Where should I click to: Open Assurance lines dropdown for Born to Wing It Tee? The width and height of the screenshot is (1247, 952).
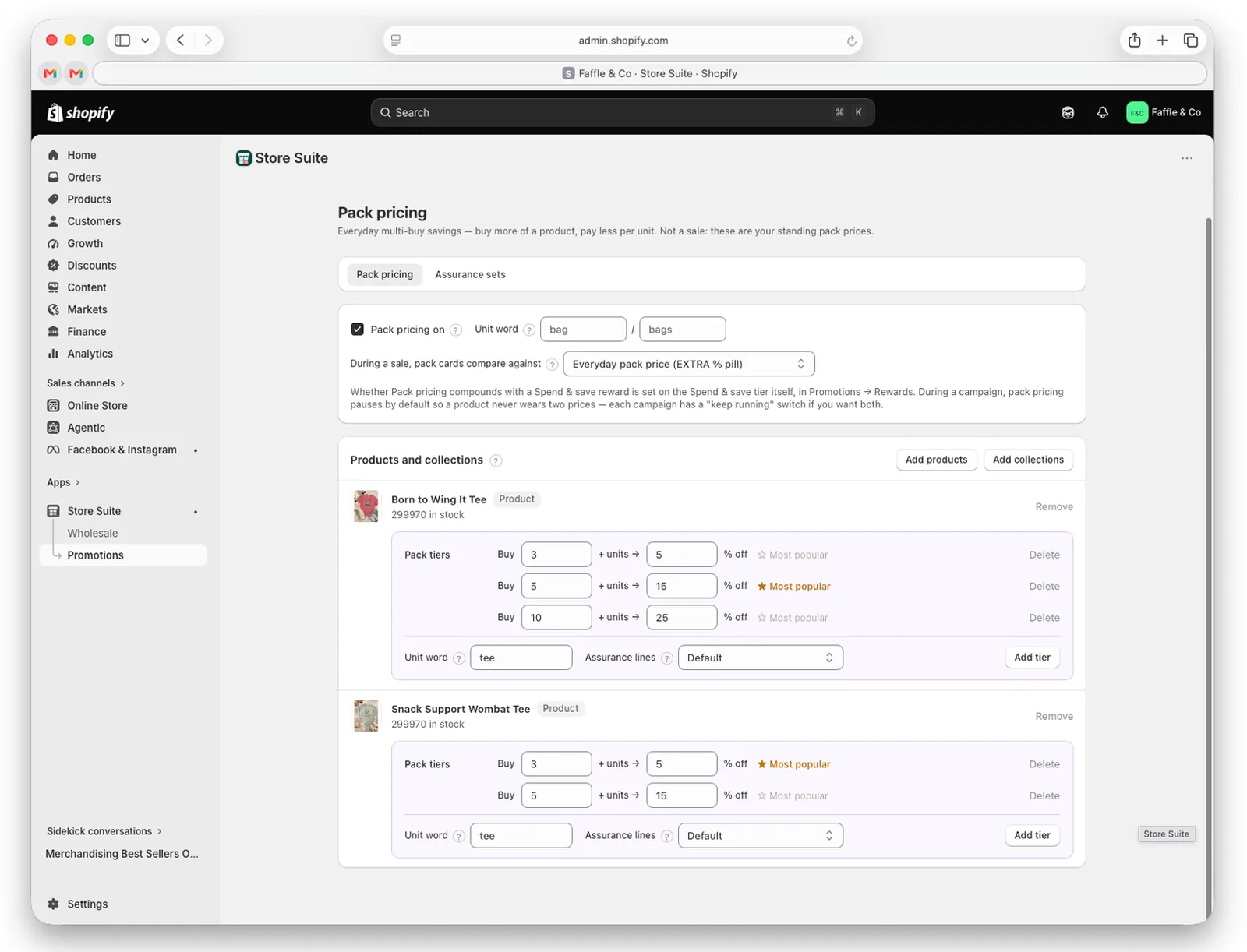coord(761,658)
